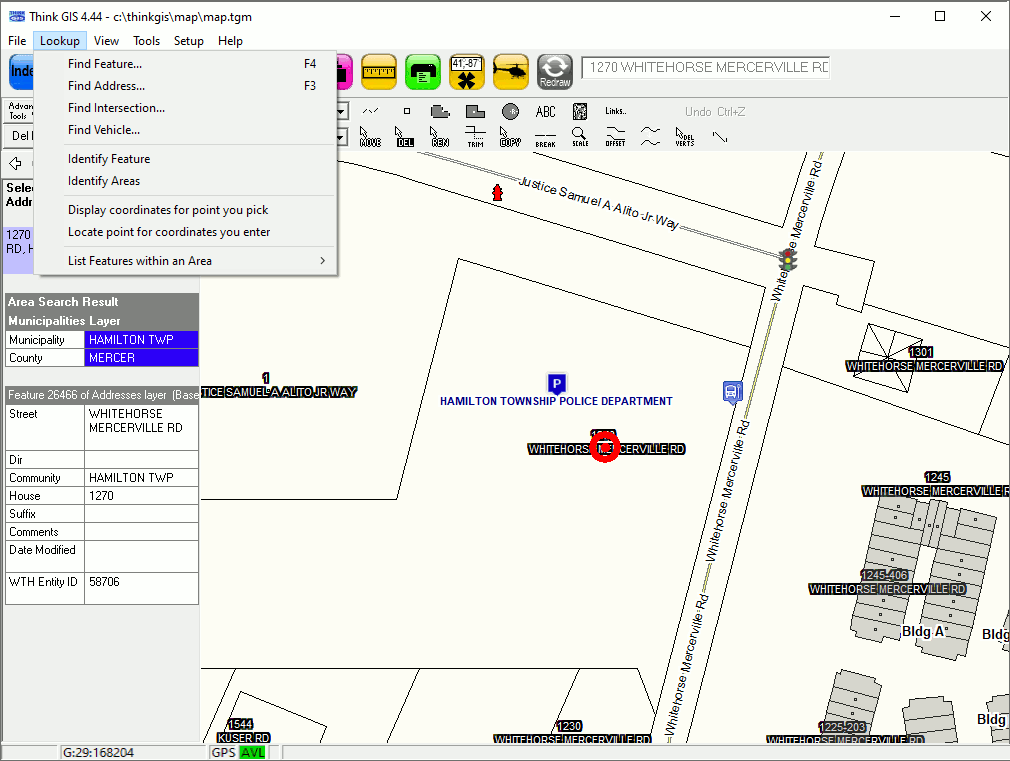Click the OFFSET line tool
The image size is (1010, 761).
pos(615,137)
